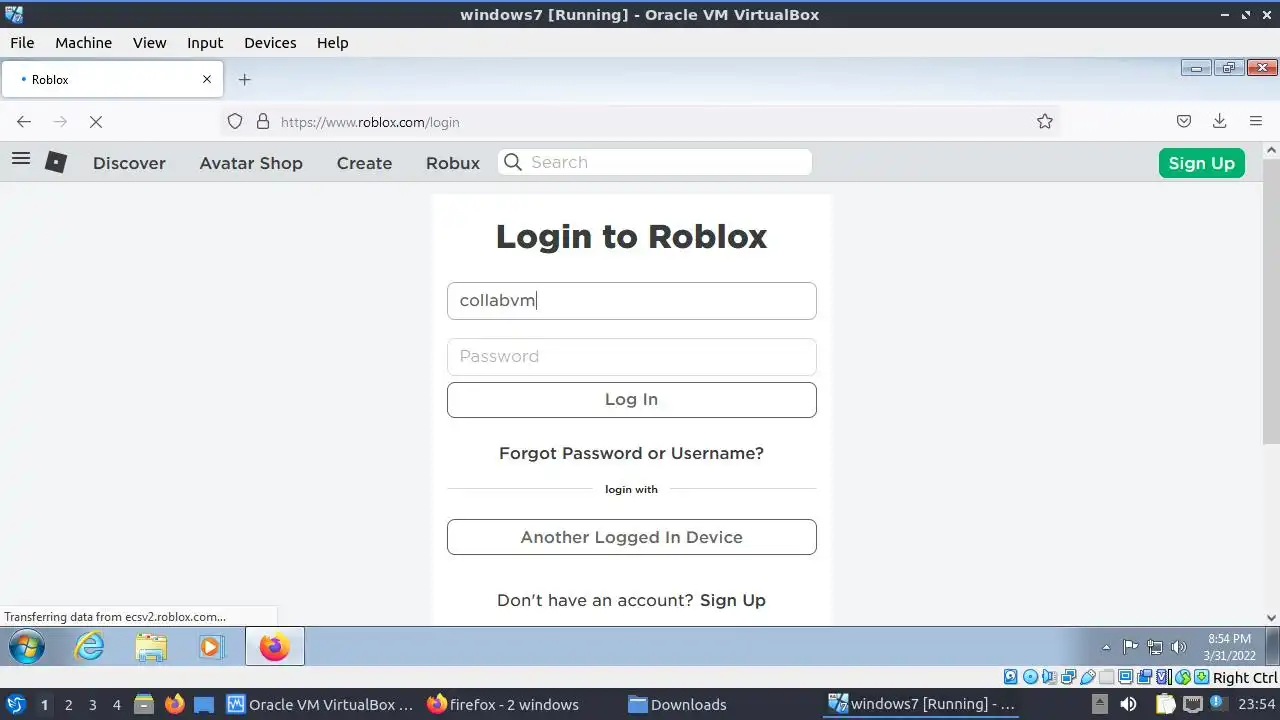Open the Roblox Discover page
Image resolution: width=1280 pixels, height=720 pixels.
129,163
